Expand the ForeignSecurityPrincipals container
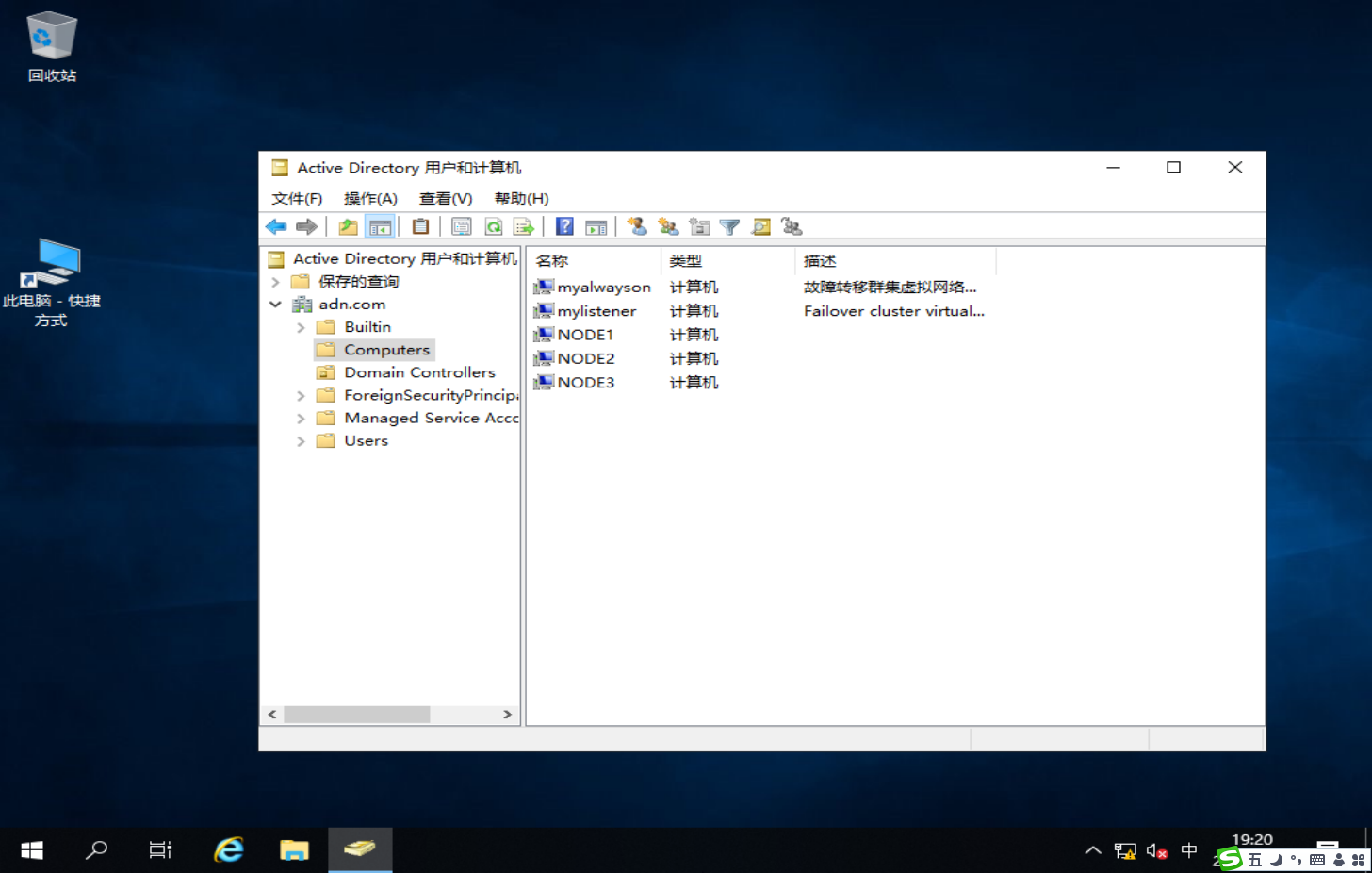Image resolution: width=1372 pixels, height=873 pixels. coord(301,395)
